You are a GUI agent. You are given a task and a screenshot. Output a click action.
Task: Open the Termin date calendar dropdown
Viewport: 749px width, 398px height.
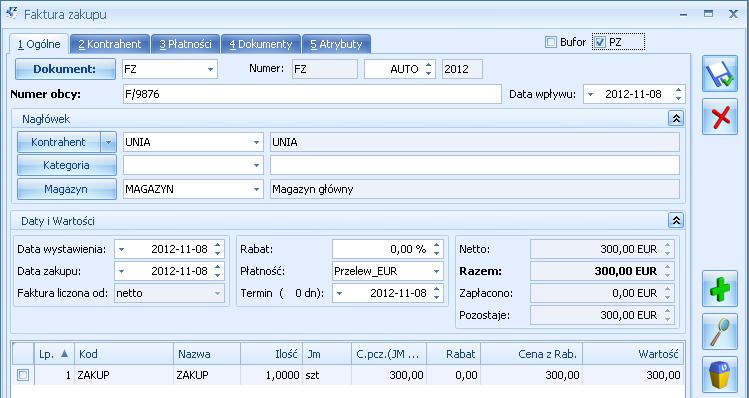tap(339, 293)
